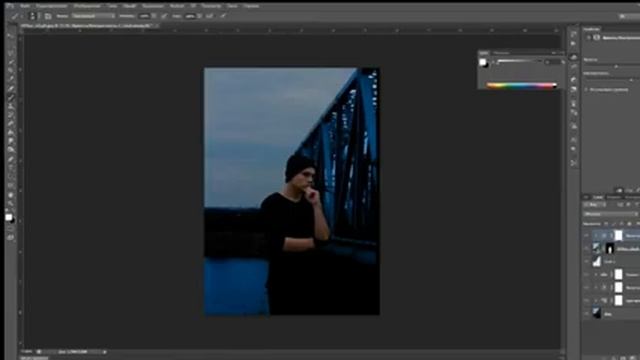Click the toolbar foreground color swatch
The image size is (640, 360).
click(x=9, y=217)
